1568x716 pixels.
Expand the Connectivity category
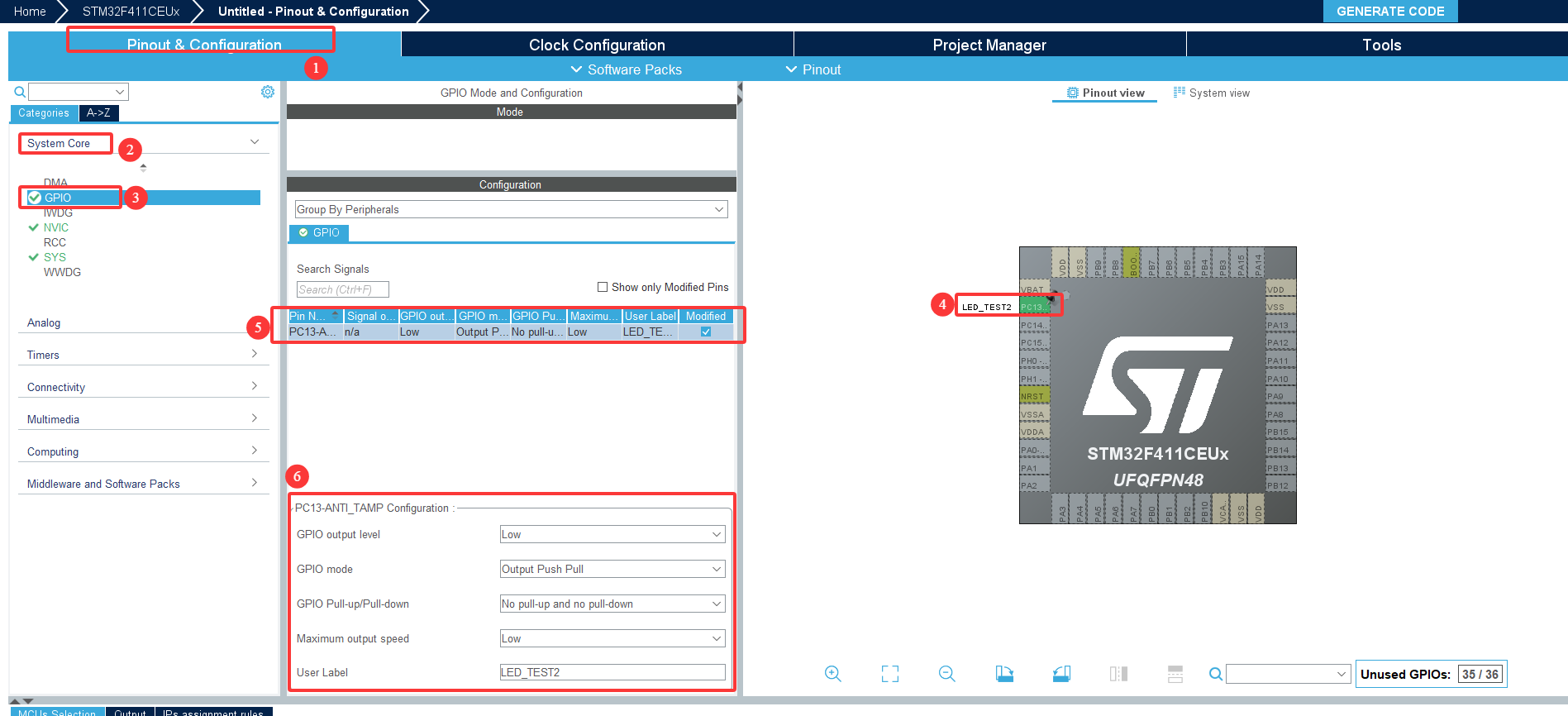point(255,386)
